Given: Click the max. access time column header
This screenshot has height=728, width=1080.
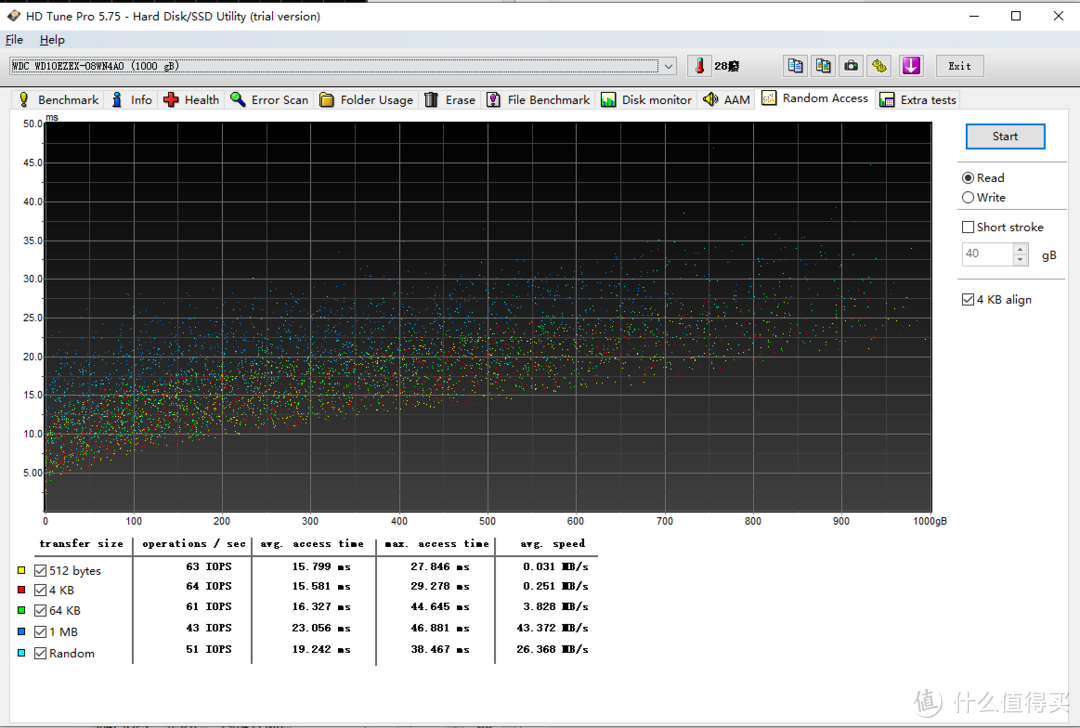Looking at the screenshot, I should point(437,543).
